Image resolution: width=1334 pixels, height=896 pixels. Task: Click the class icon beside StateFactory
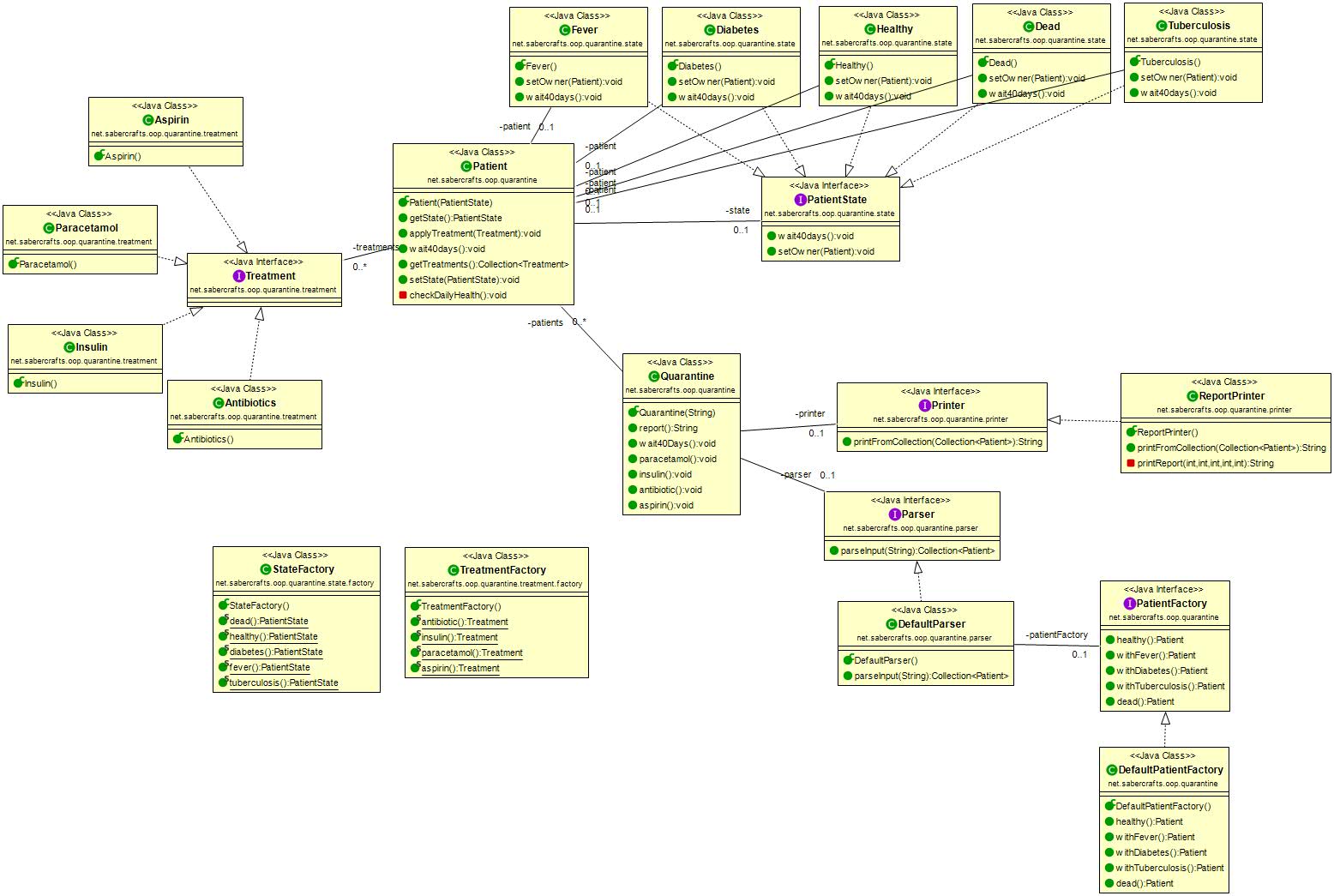(265, 570)
